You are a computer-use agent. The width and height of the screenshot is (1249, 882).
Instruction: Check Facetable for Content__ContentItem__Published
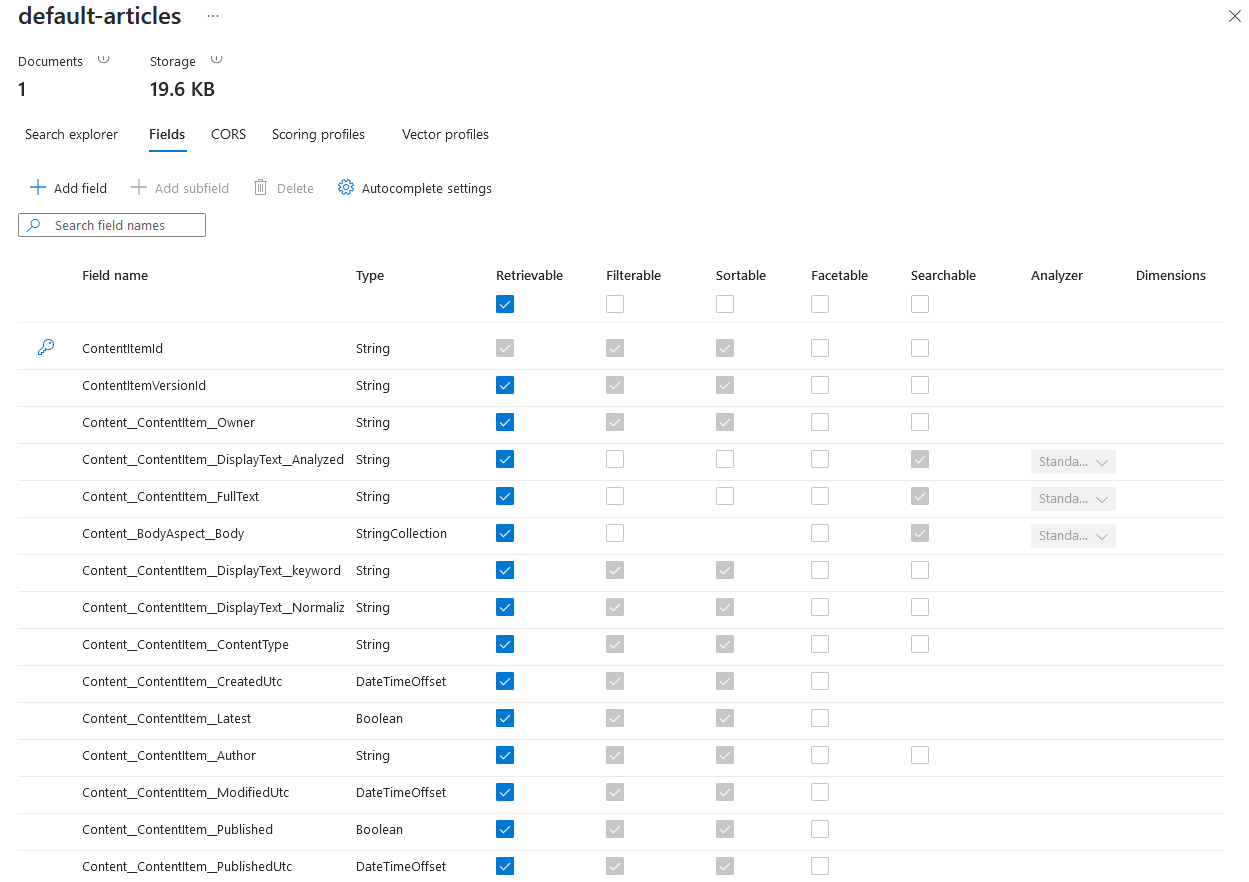(820, 829)
